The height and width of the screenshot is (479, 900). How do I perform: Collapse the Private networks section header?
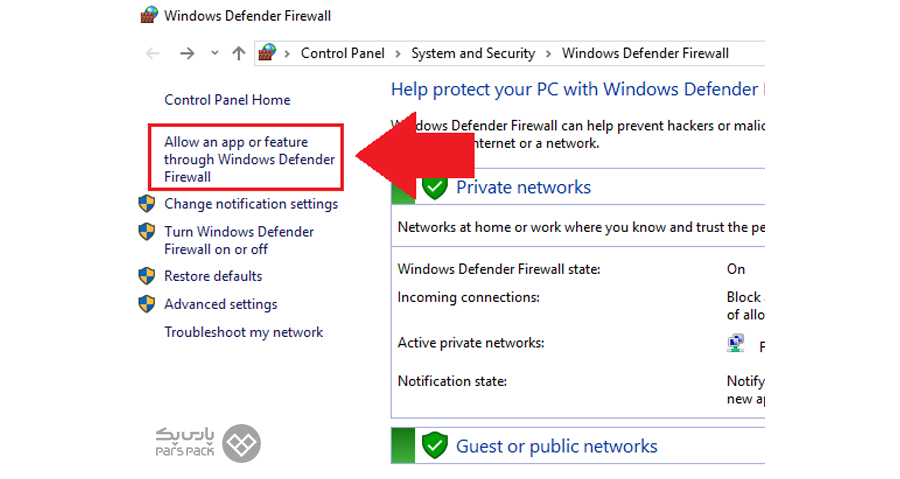point(578,187)
